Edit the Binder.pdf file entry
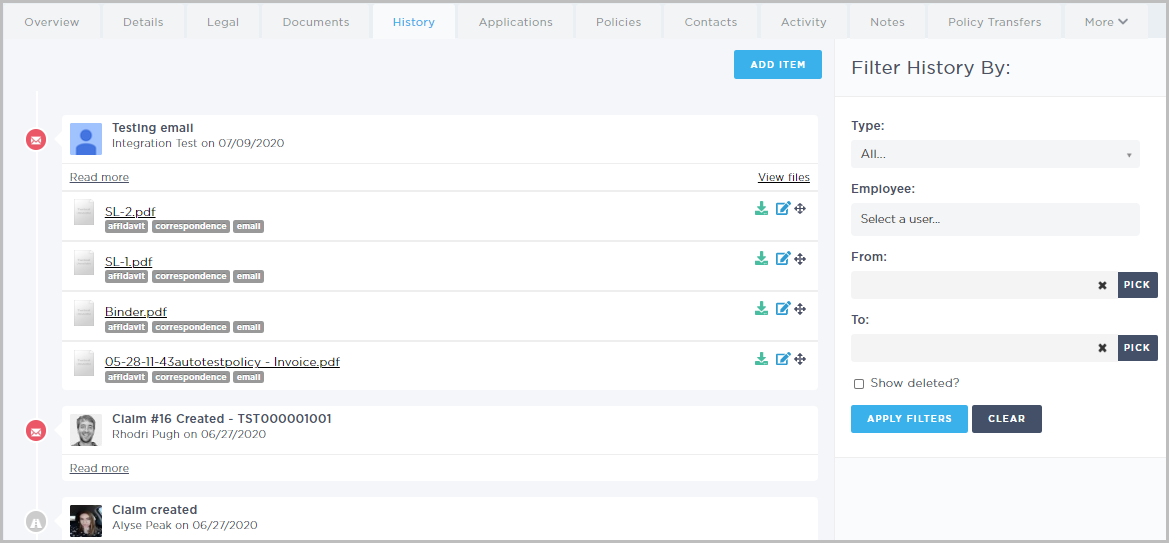The image size is (1169, 543). click(783, 309)
